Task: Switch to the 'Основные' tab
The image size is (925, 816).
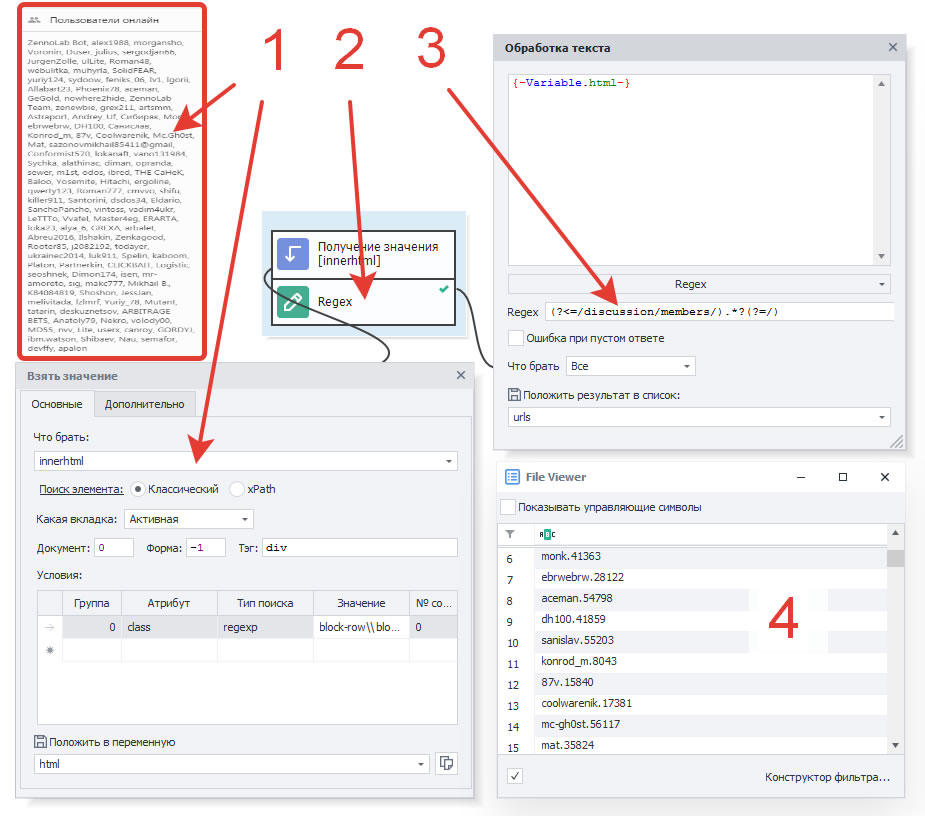Action: click(x=57, y=404)
